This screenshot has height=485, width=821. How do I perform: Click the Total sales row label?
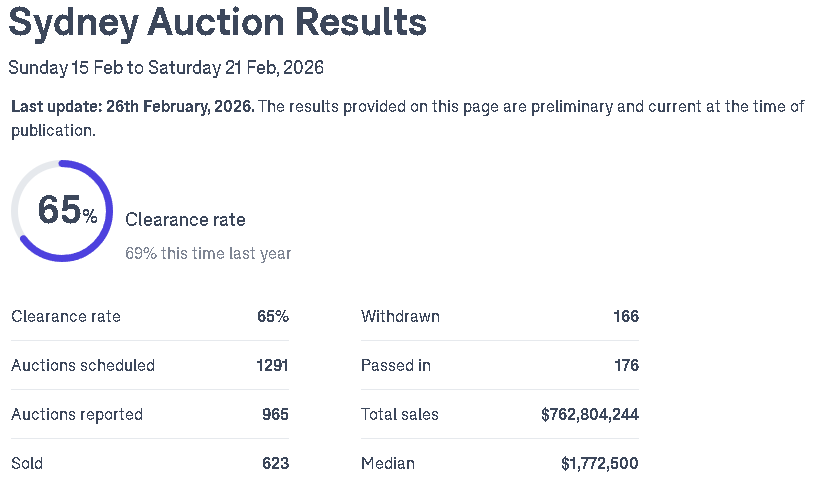[400, 414]
